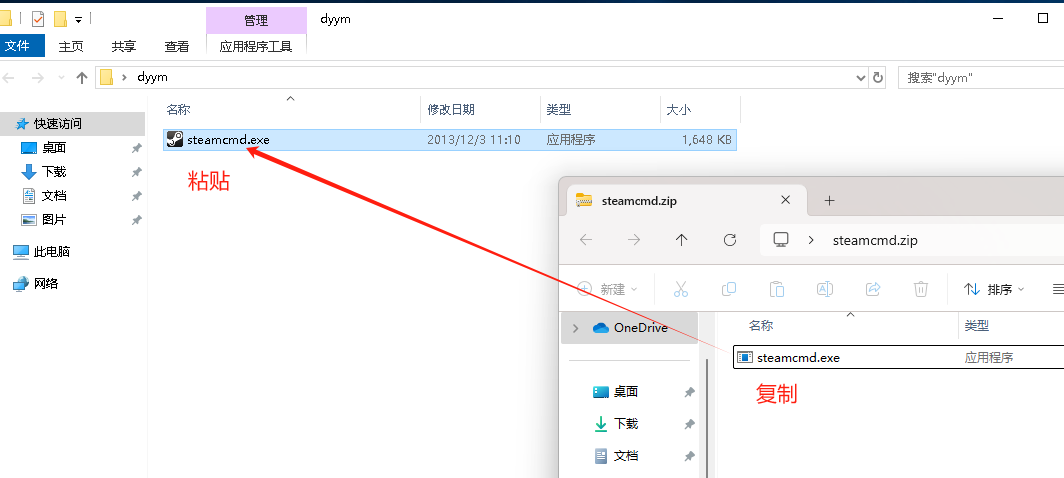Viewport: 1064px width, 478px height.
Task: Open 下载 in dyym navigation pane
Action: 54,172
